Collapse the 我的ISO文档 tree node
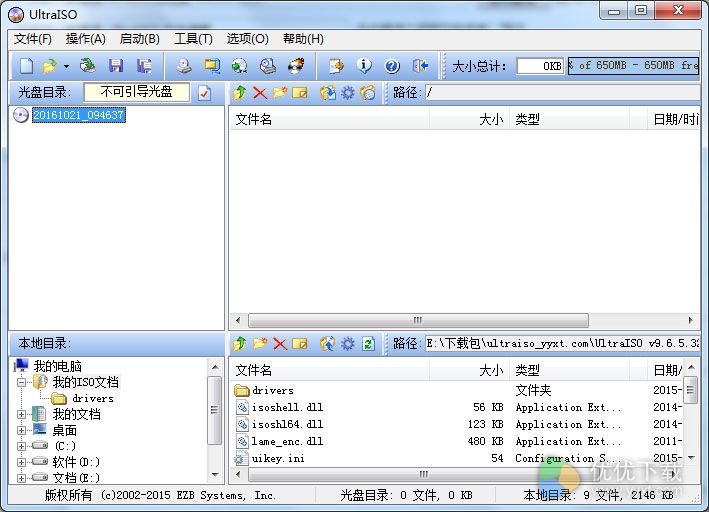The height and width of the screenshot is (512, 709). [x=21, y=382]
